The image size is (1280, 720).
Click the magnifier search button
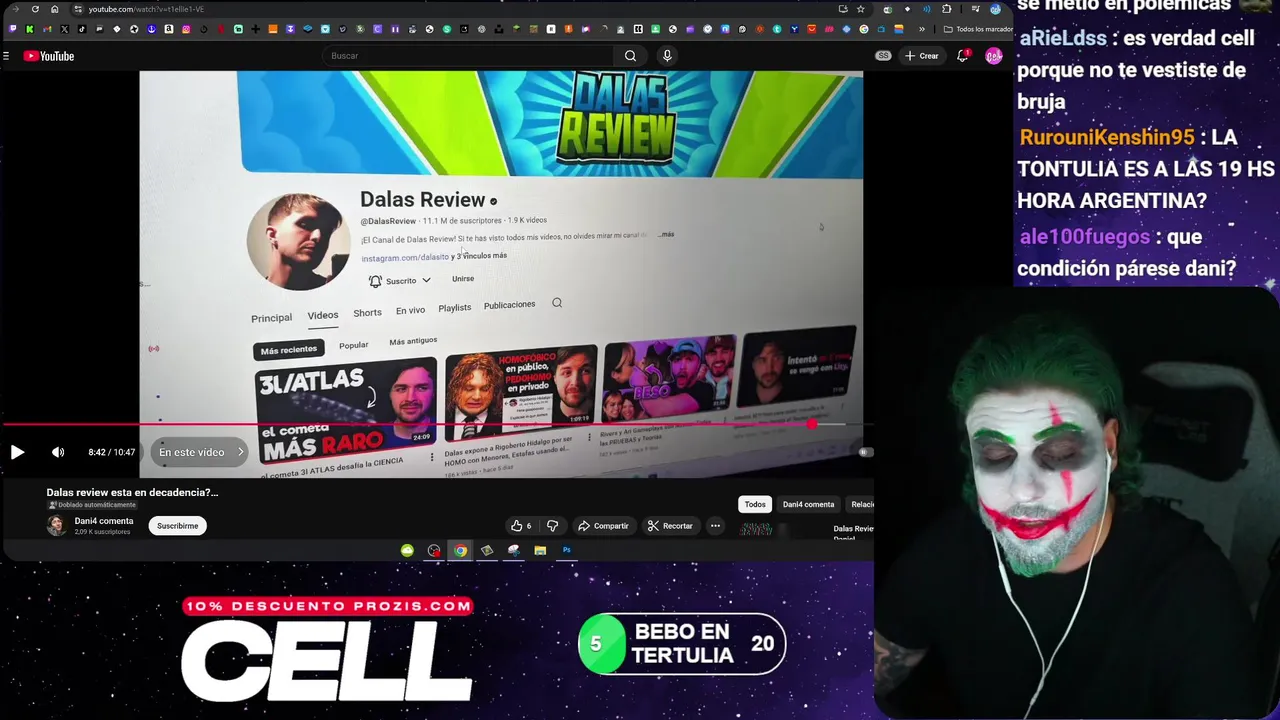click(x=630, y=56)
